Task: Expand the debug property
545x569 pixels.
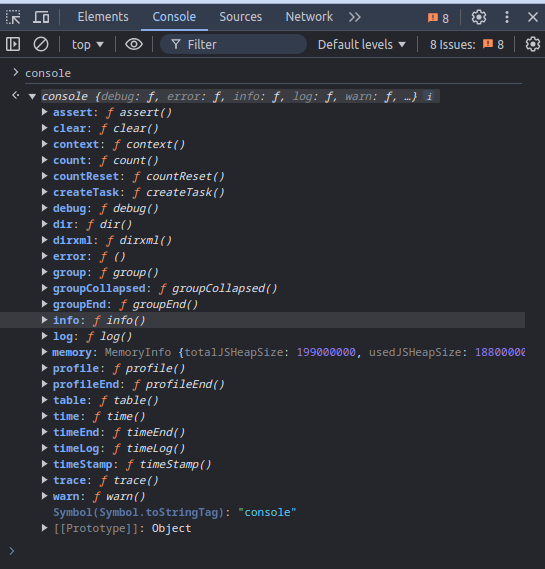Action: (45, 208)
